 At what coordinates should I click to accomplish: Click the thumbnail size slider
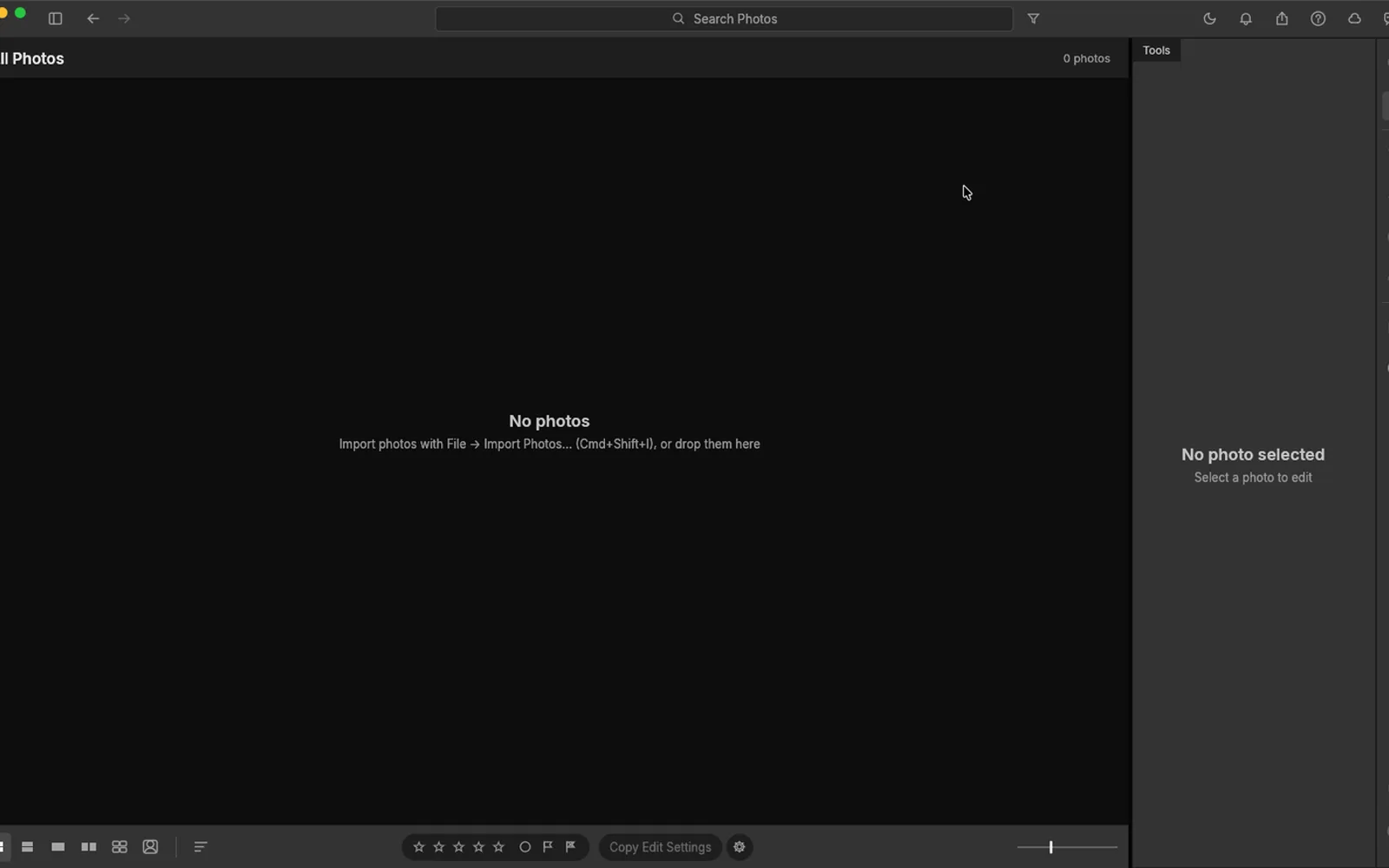(1067, 847)
